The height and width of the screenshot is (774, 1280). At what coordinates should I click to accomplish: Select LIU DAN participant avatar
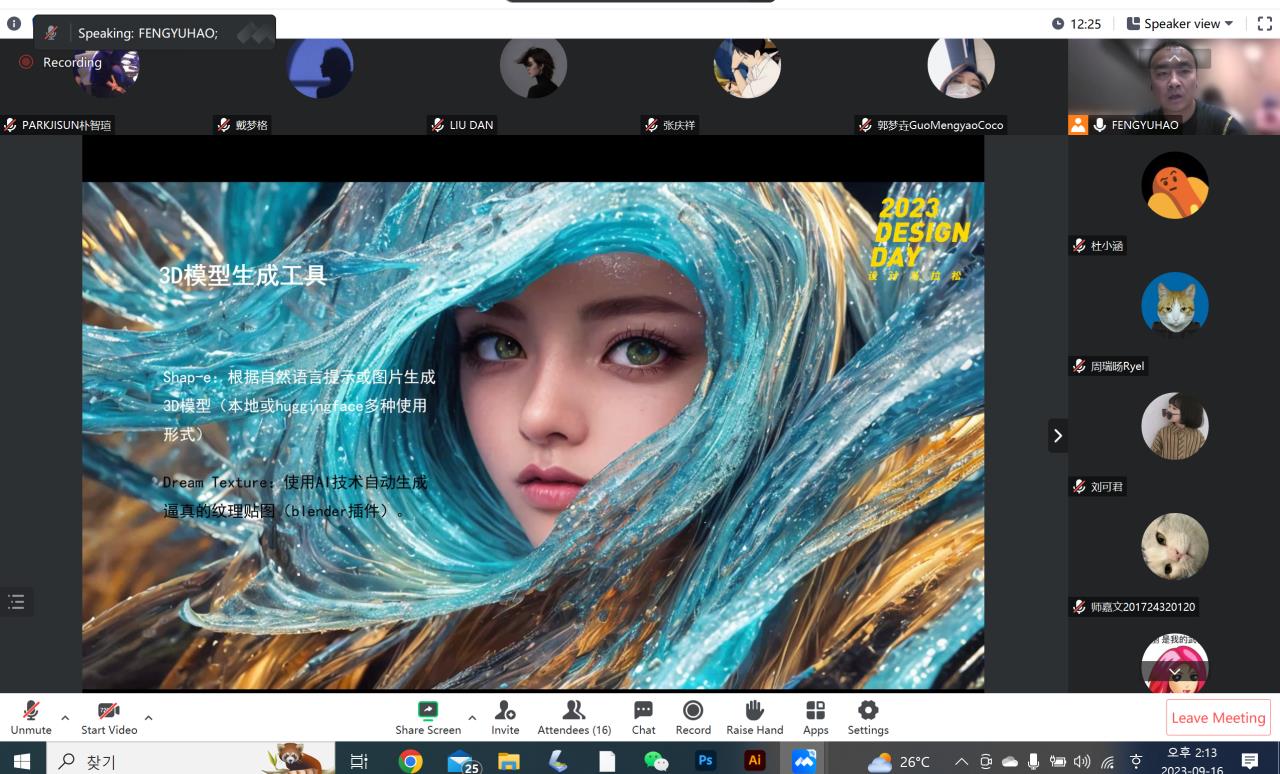coord(533,68)
